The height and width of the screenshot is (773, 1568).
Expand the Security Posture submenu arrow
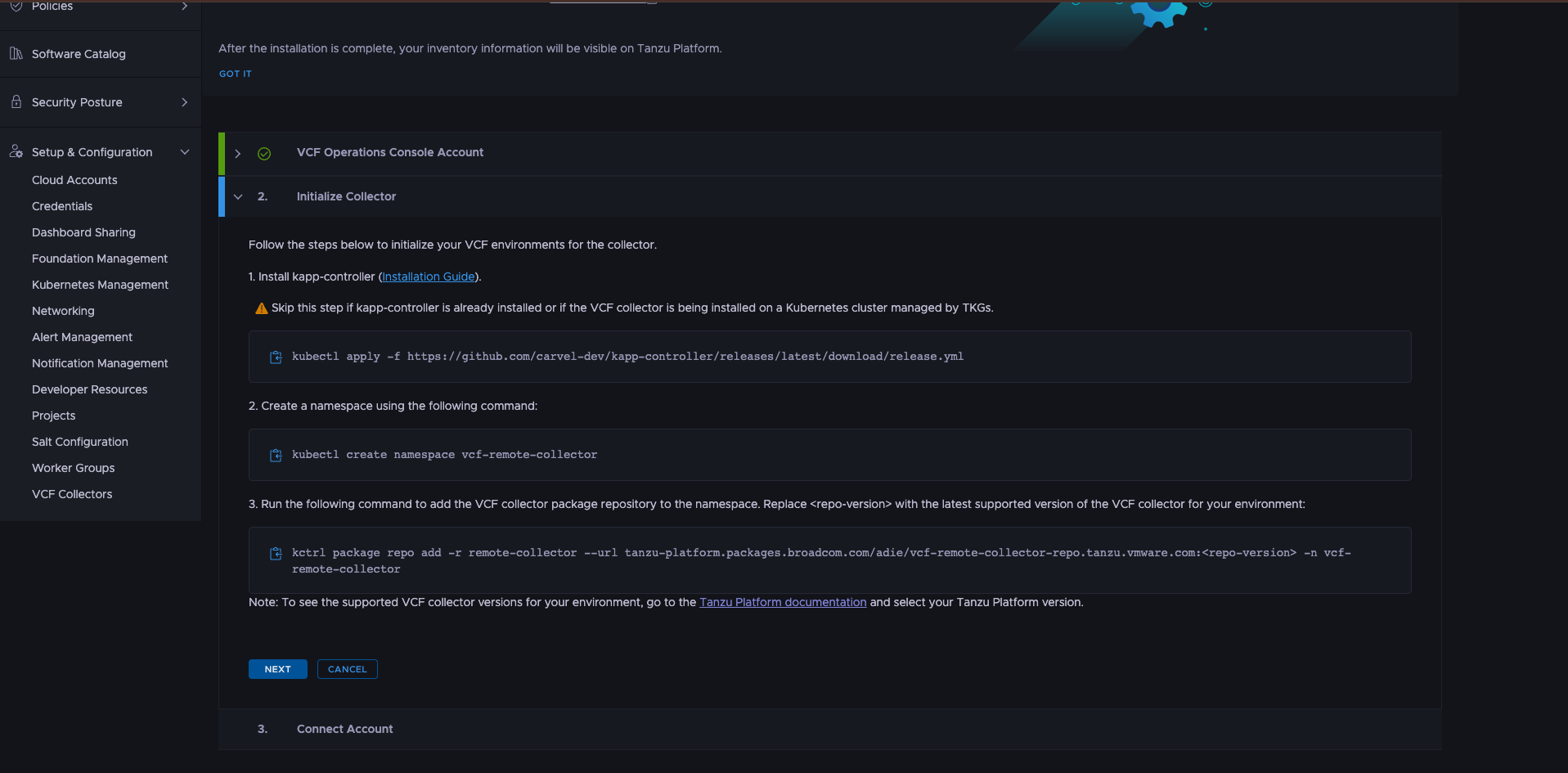185,102
